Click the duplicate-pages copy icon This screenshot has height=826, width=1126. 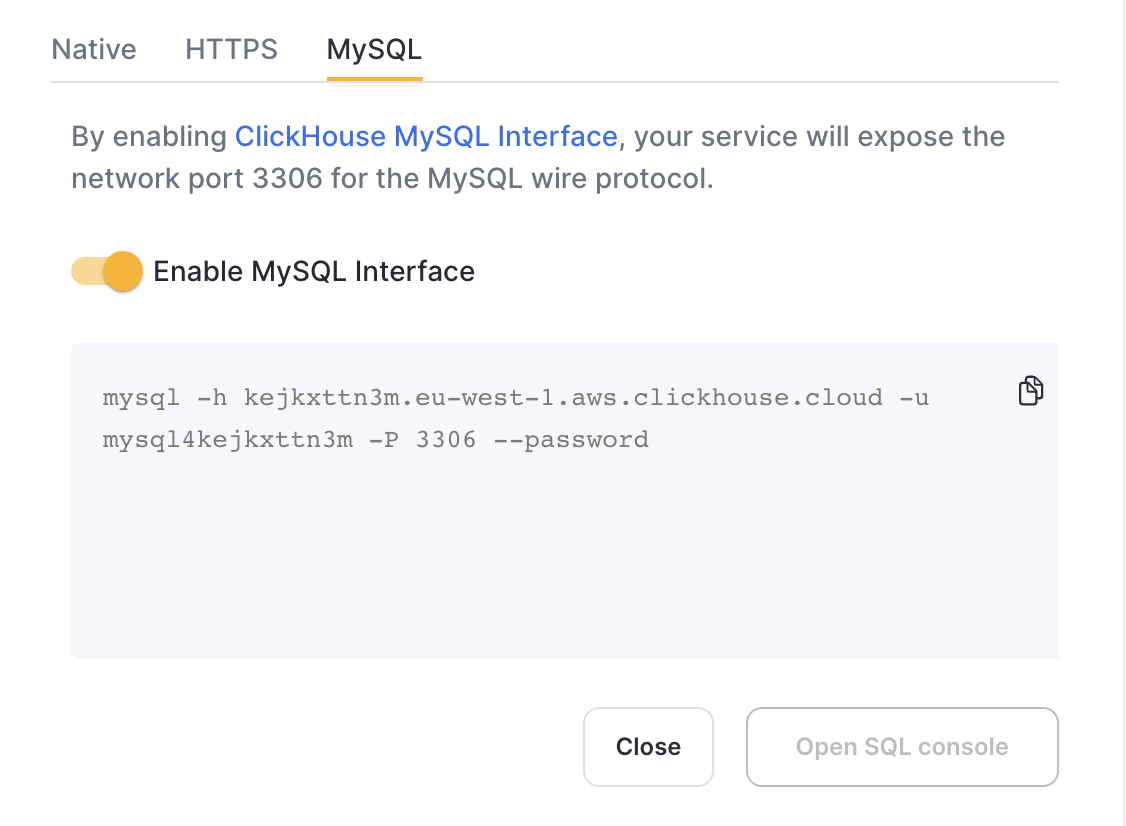(1029, 390)
